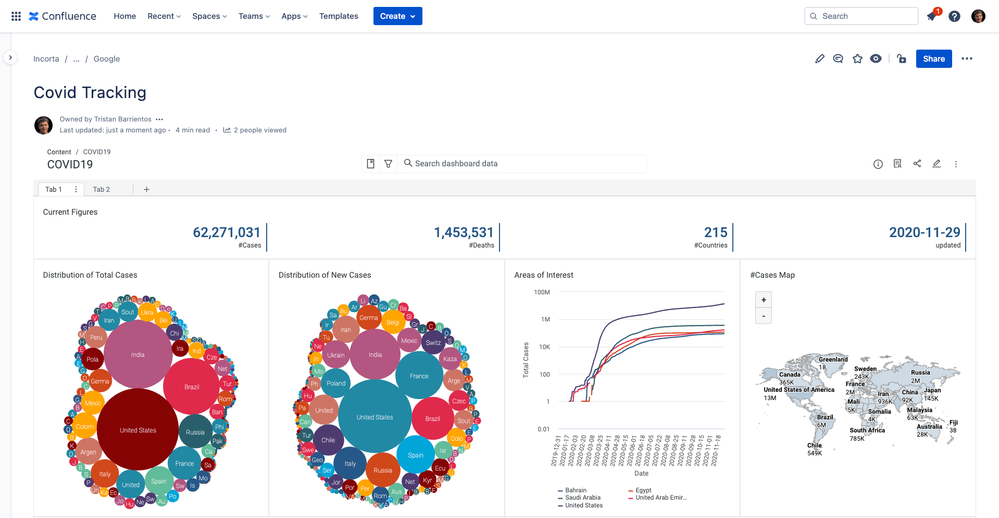Click in Search dashboard data field
The image size is (999, 518).
(x=524, y=164)
